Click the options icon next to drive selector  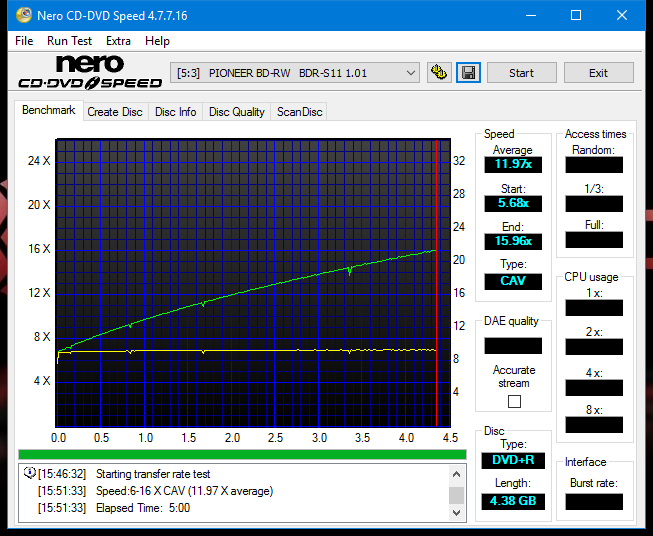438,73
